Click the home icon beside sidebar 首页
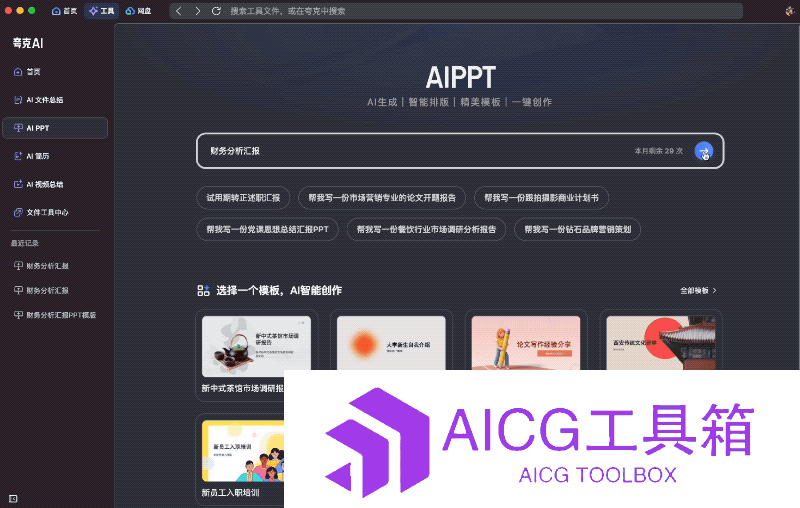 18,71
